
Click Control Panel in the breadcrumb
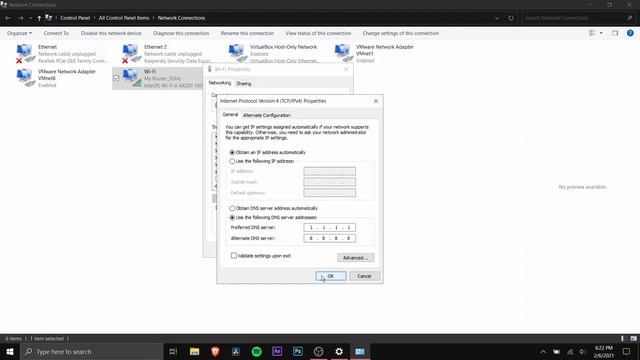75,18
